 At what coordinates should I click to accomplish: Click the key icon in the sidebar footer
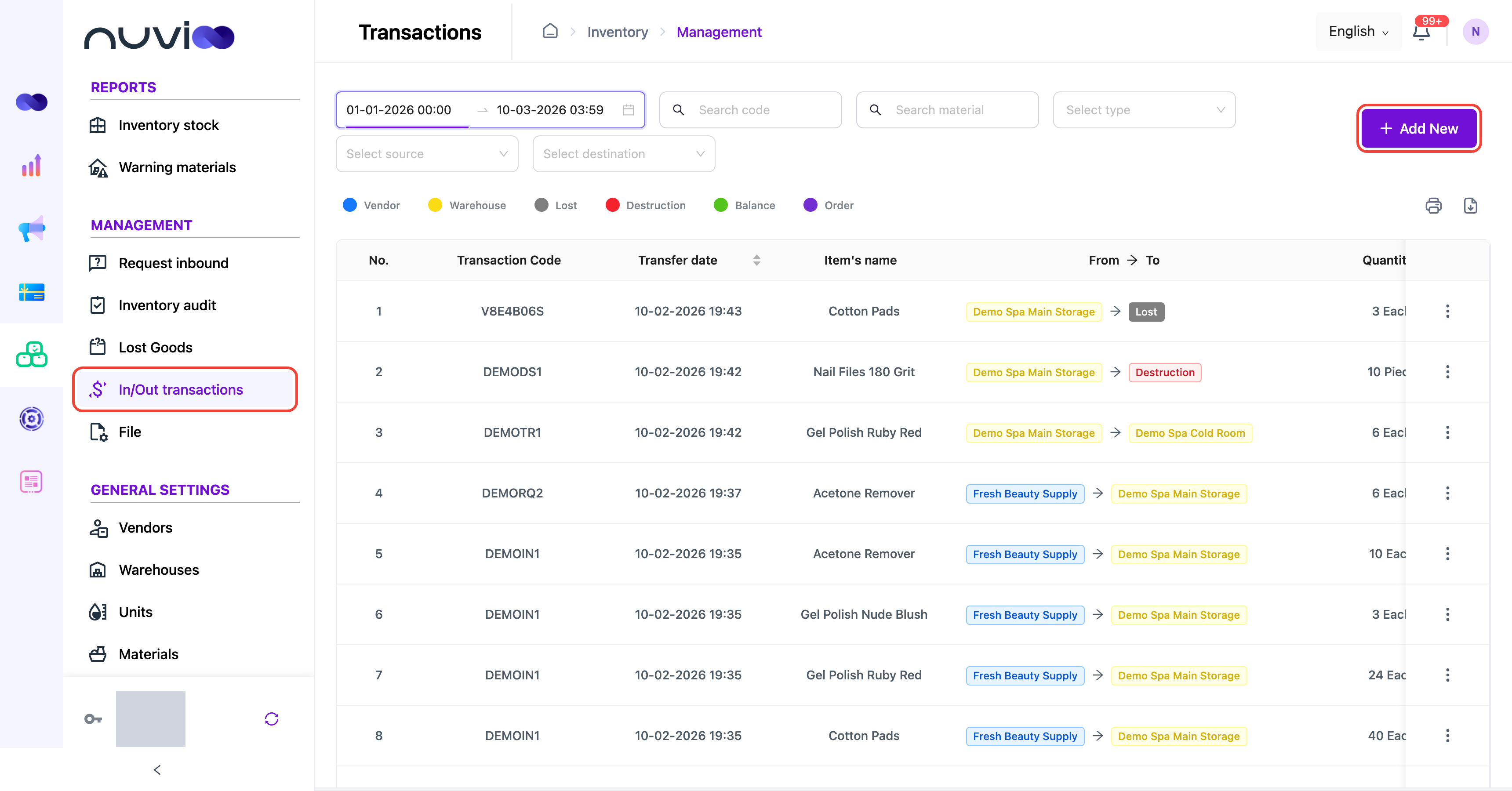coord(93,719)
